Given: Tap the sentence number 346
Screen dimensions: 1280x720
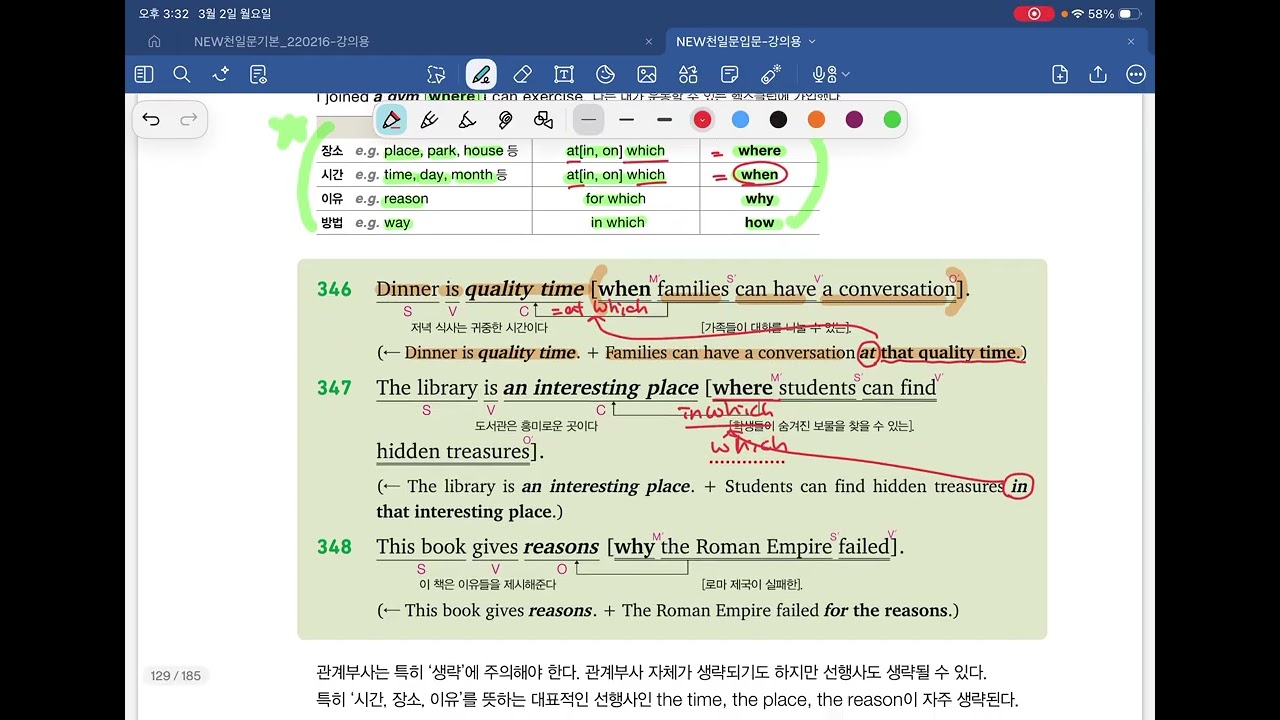Looking at the screenshot, I should [x=334, y=289].
